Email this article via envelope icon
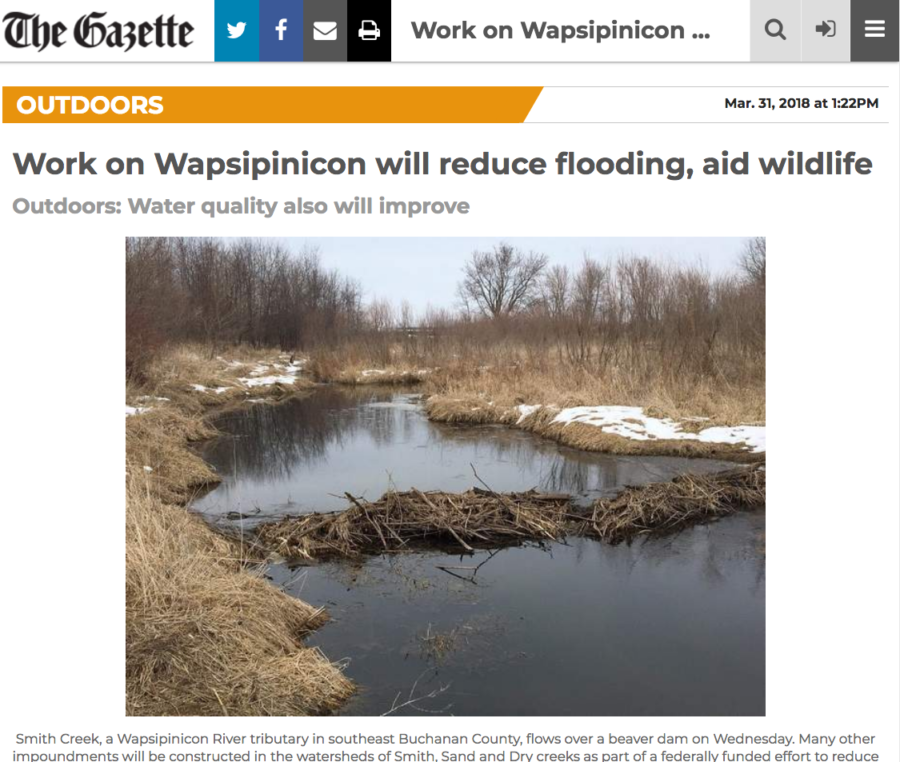Screen dimensions: 900x762 coord(325,30)
